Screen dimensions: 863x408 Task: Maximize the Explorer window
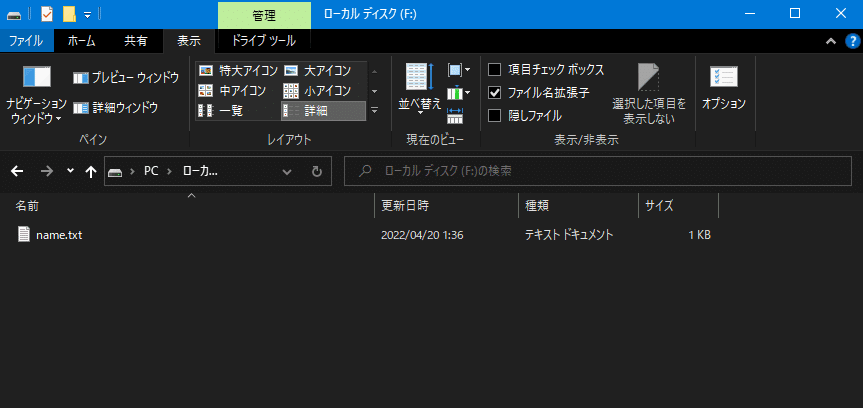(x=795, y=14)
